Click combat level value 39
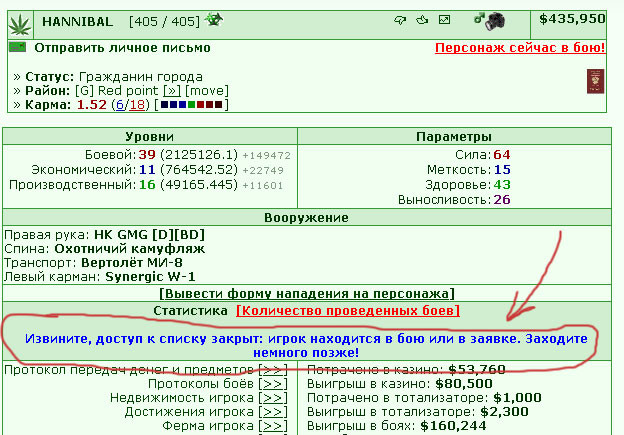624x435 pixels. tap(147, 154)
